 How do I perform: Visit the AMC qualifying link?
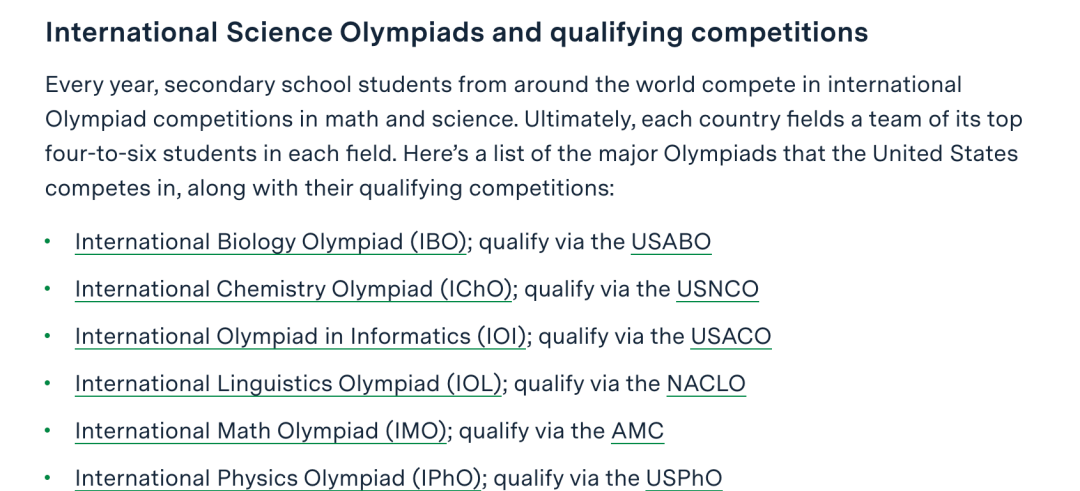tap(638, 431)
